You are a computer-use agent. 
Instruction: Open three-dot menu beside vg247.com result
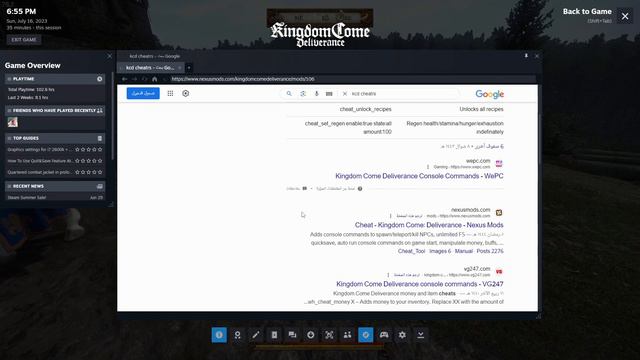[388, 275]
